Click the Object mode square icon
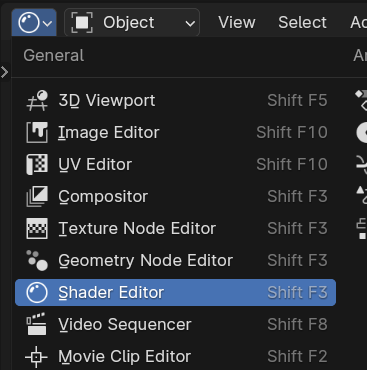Image resolution: width=367 pixels, height=370 pixels. click(x=82, y=23)
